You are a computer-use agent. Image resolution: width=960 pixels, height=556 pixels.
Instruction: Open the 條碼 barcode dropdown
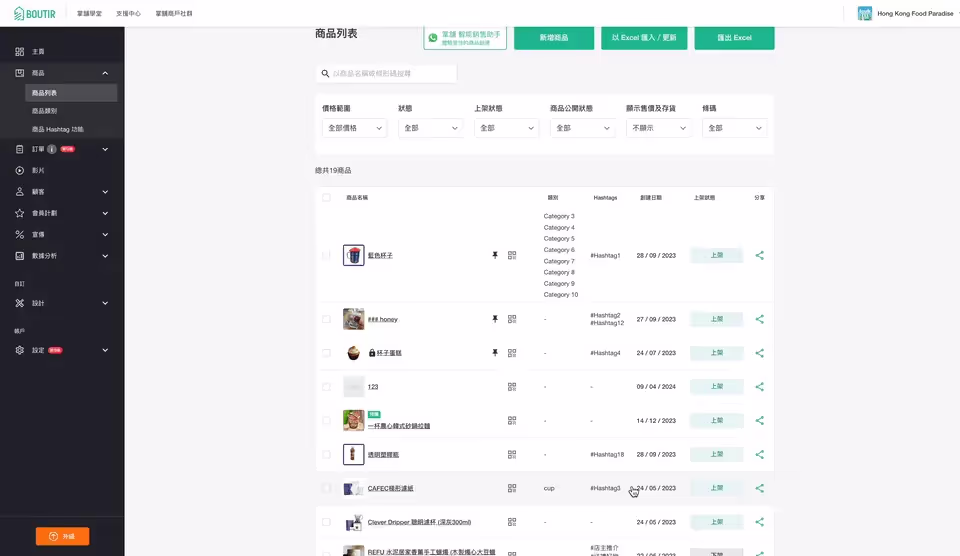pos(734,128)
